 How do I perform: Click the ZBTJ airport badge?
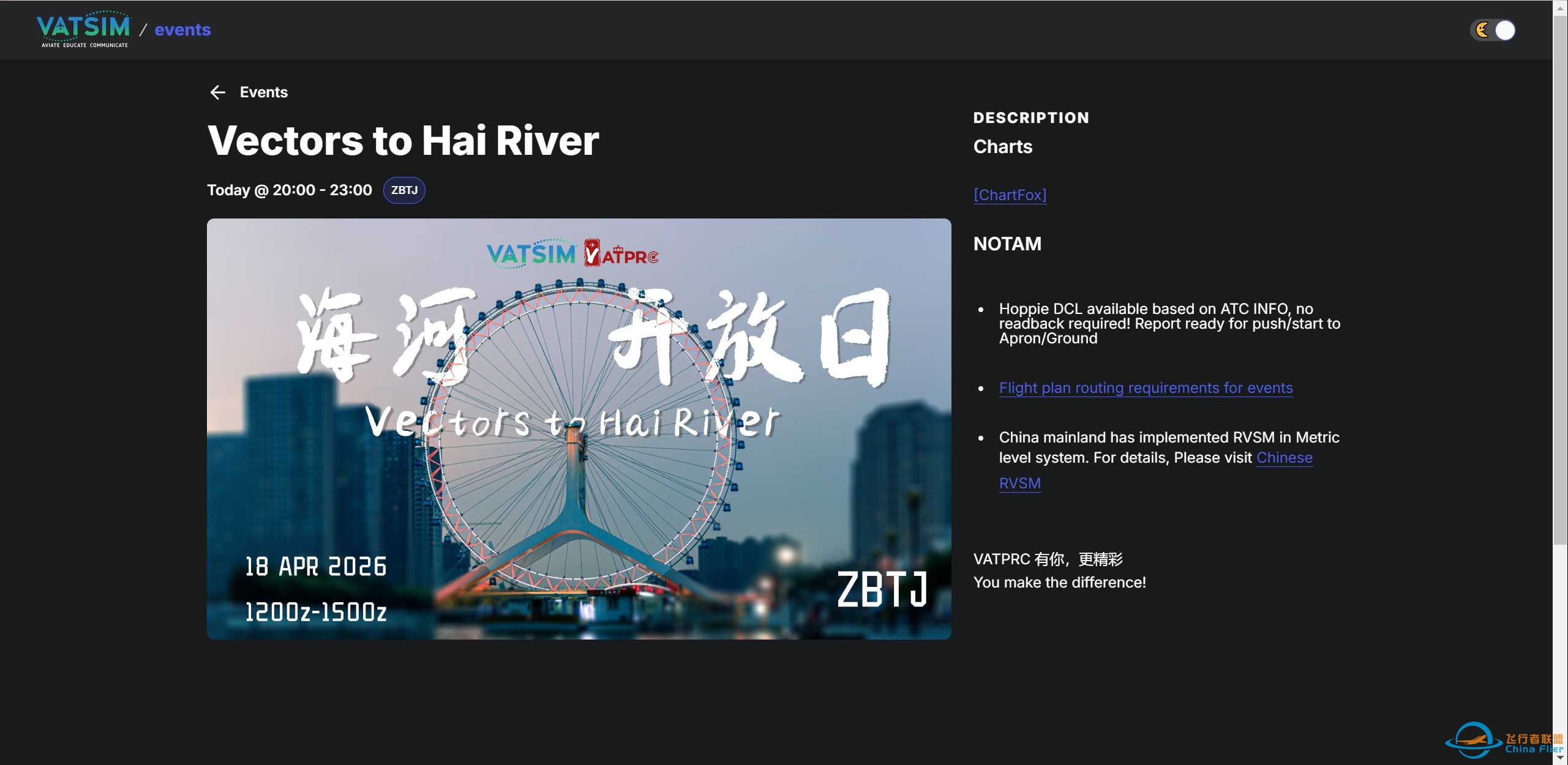point(404,190)
